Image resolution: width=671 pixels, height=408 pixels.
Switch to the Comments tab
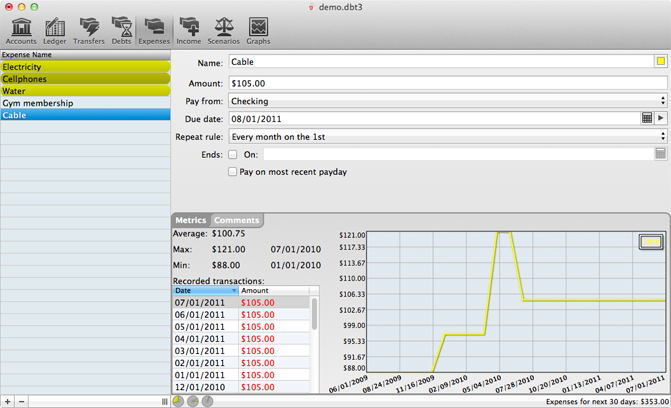(237, 220)
